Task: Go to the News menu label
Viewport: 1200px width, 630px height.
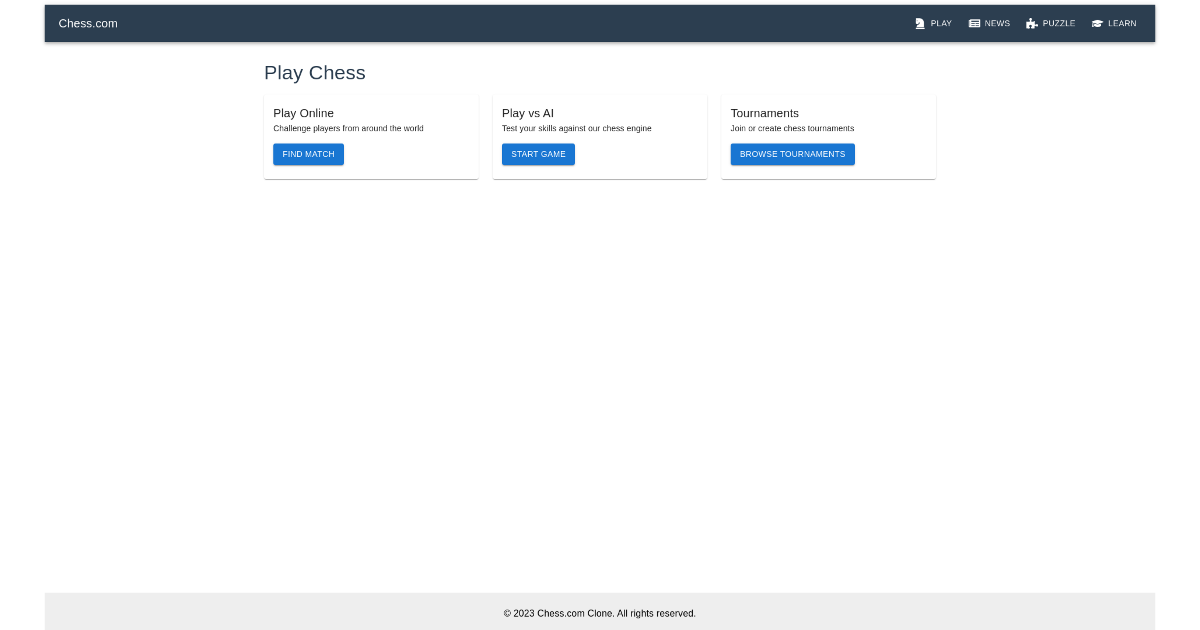Action: click(x=997, y=23)
